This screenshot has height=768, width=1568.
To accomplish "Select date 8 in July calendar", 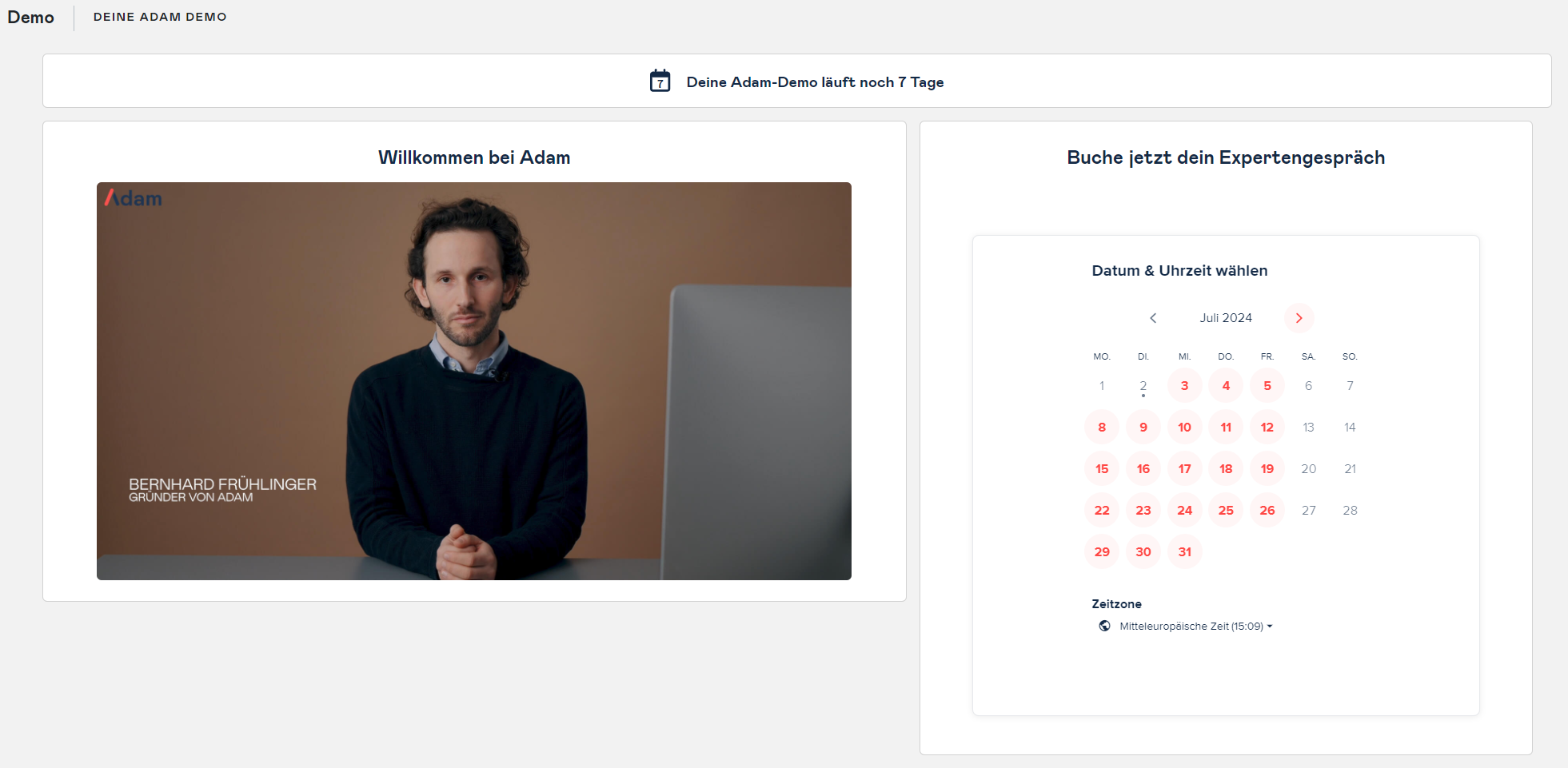I will coord(1102,428).
